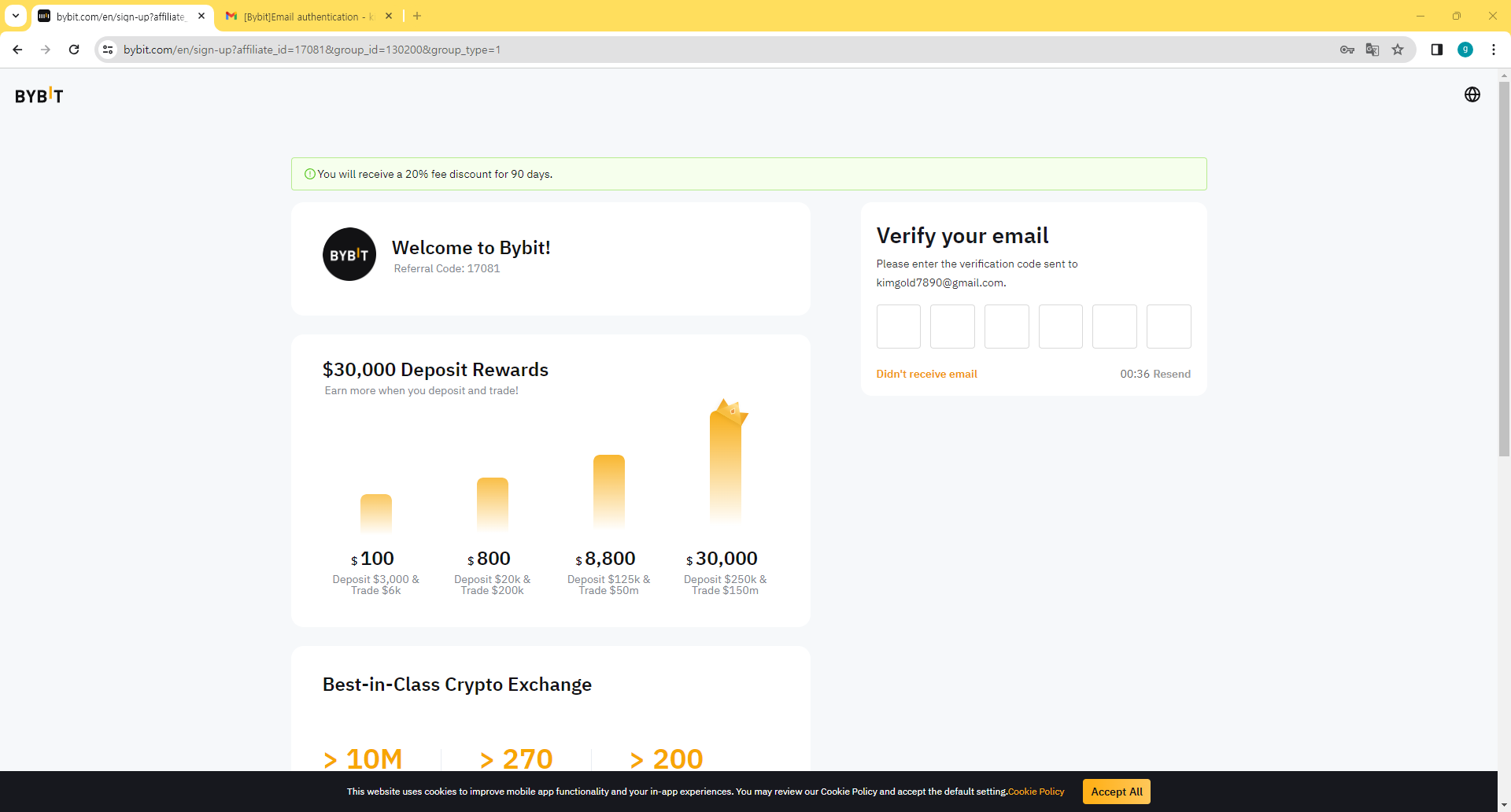
Task: Go back to the previous page
Action: tap(17, 50)
